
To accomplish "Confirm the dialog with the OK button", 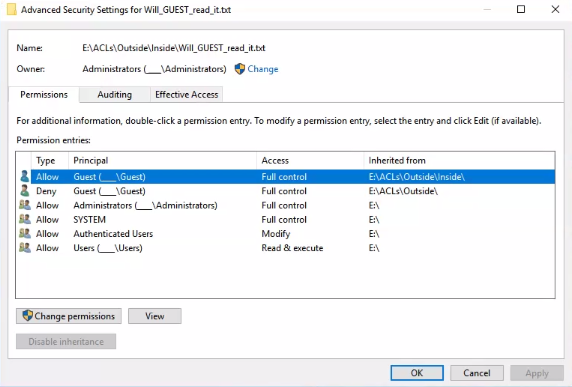I will click(x=417, y=373).
